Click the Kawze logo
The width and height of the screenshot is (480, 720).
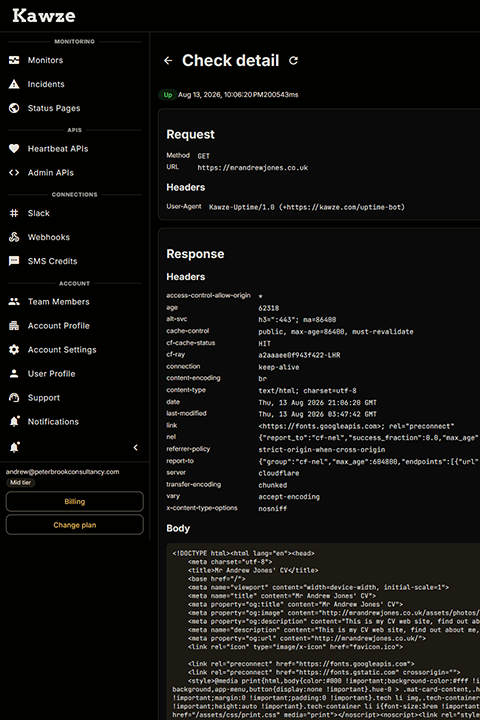pos(44,16)
